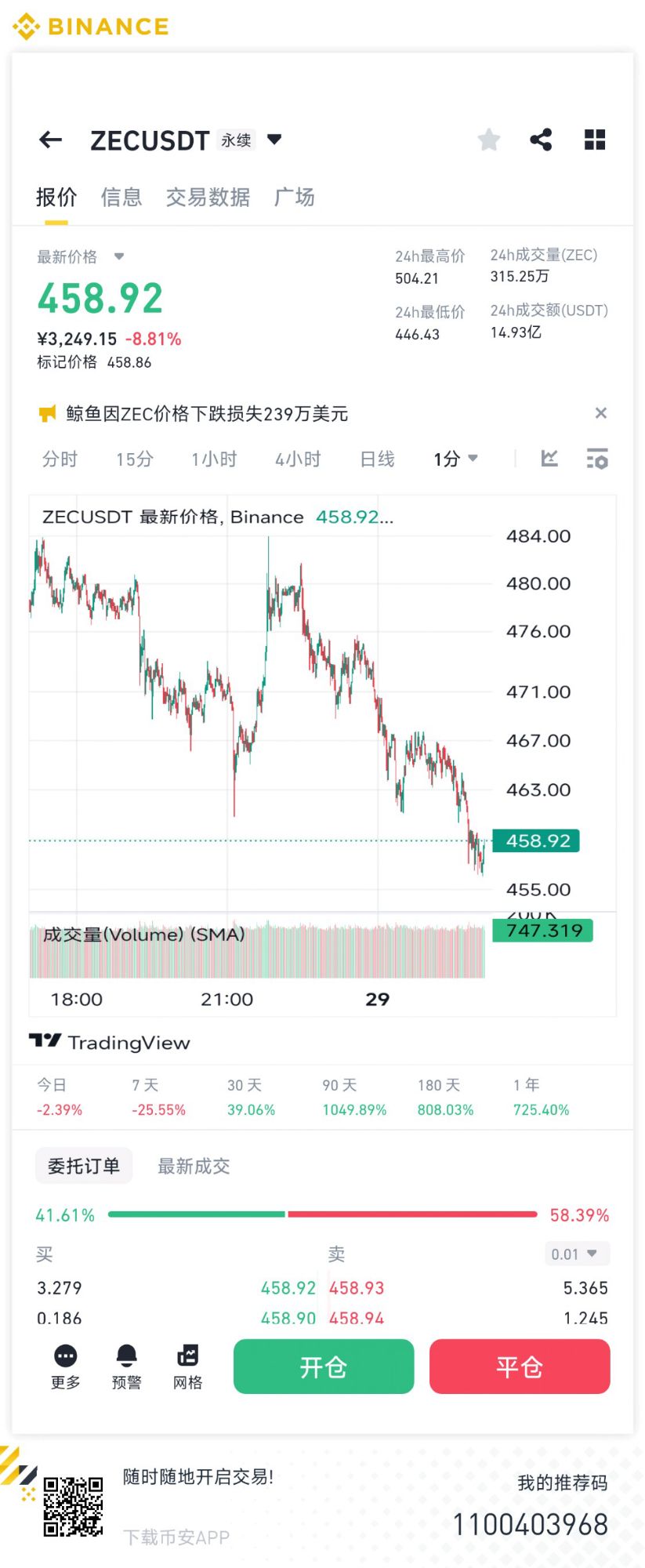
Task: Toggle the favorite star for ZECUSDT
Action: (488, 140)
